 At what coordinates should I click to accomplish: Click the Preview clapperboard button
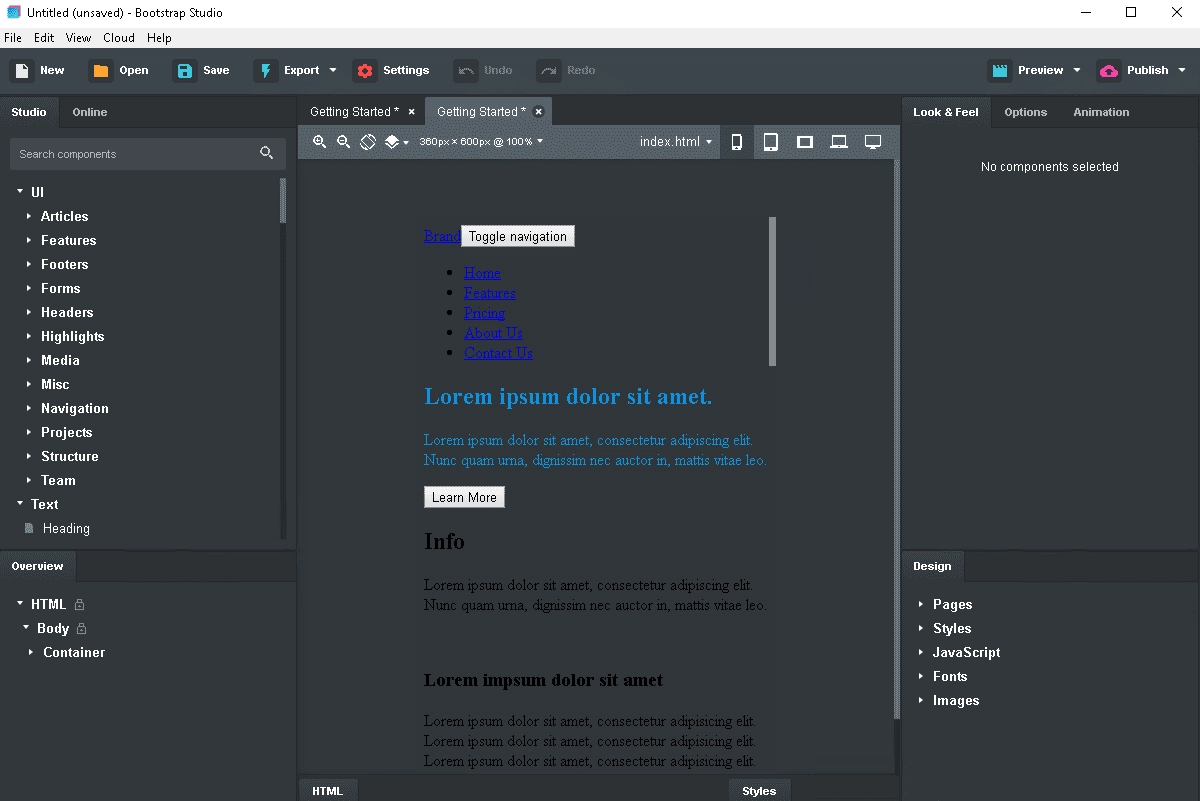(1027, 70)
